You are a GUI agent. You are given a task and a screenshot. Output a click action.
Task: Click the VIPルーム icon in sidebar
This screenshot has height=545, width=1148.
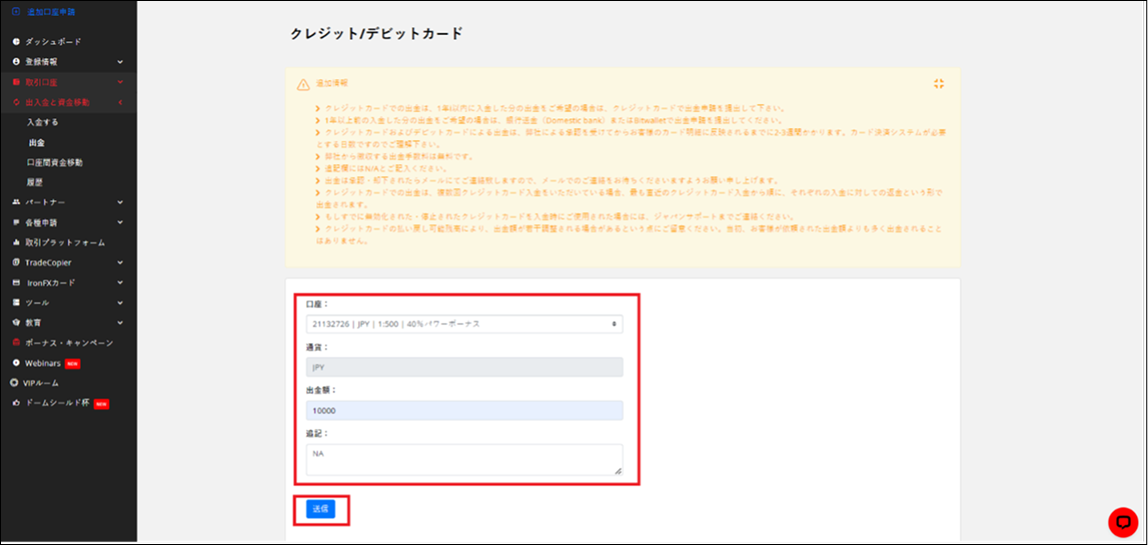[15, 383]
